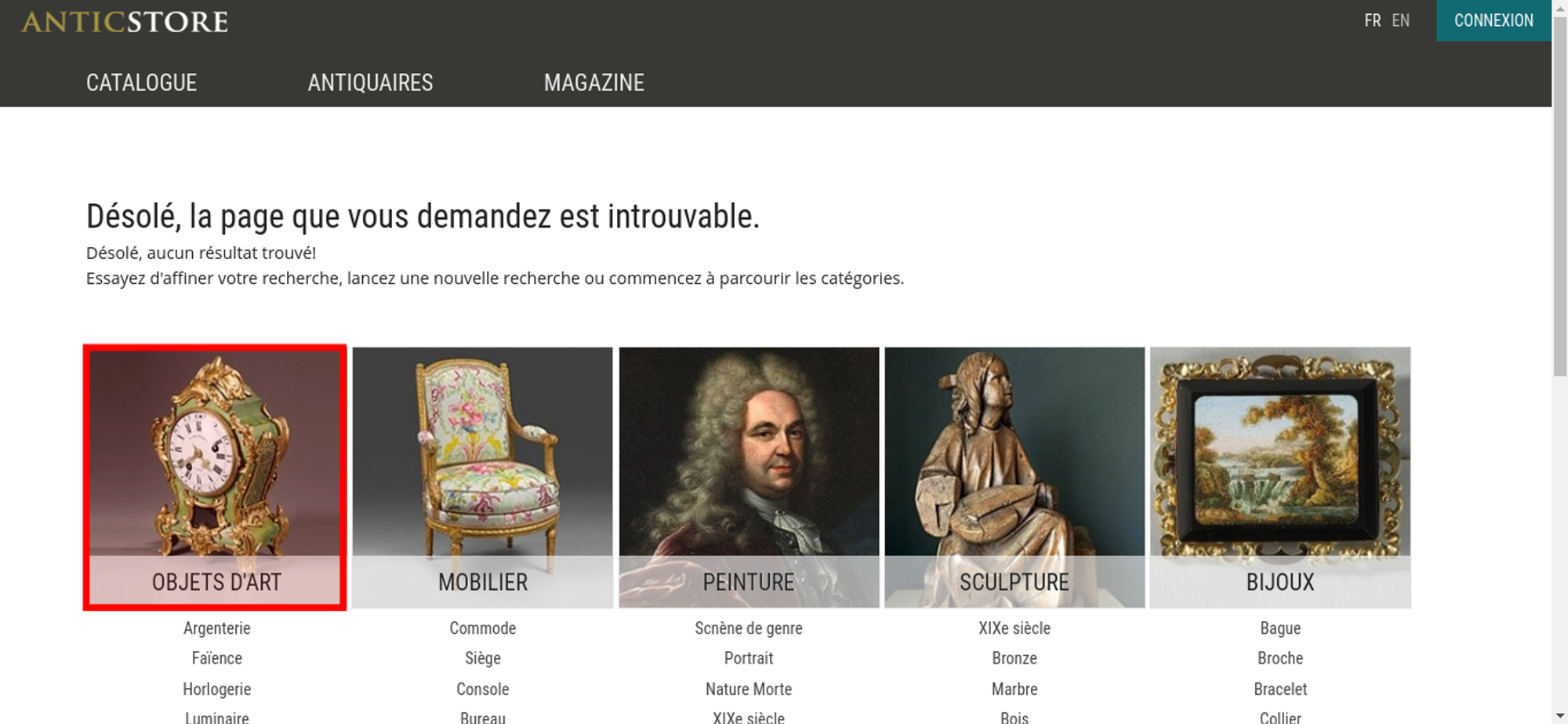Go to the Magazine section
Viewport: 1568px width, 724px height.
coord(594,82)
